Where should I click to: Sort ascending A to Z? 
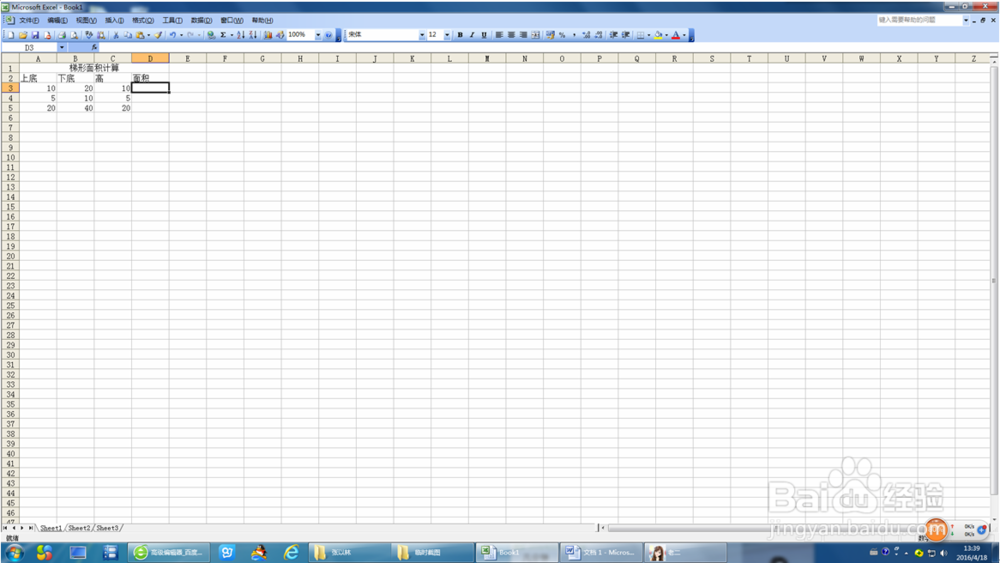click(x=240, y=35)
